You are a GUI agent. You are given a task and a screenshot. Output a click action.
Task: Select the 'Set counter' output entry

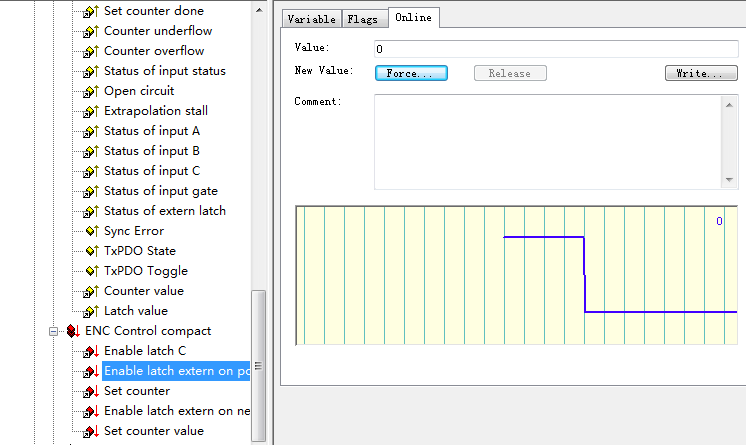point(137,391)
